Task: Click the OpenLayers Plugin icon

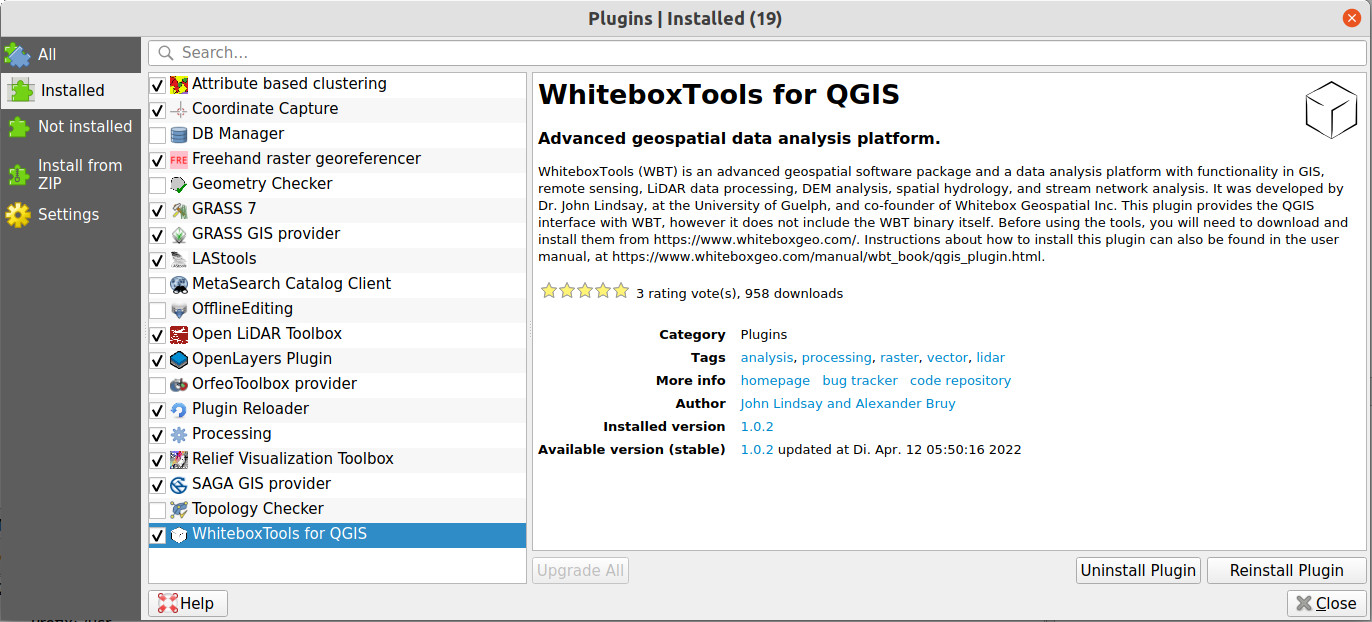Action: (179, 360)
